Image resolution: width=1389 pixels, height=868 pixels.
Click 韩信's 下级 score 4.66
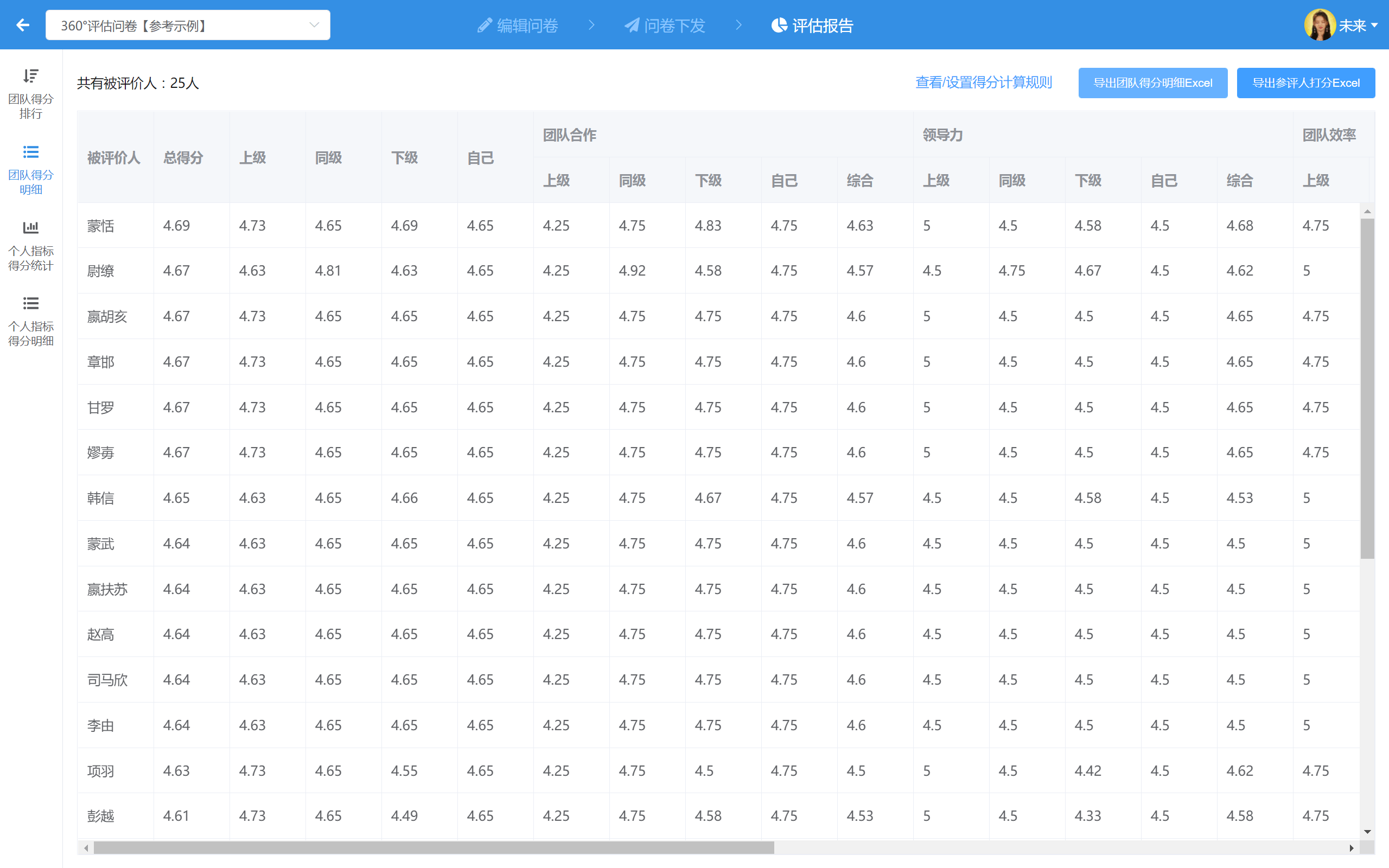coord(404,497)
